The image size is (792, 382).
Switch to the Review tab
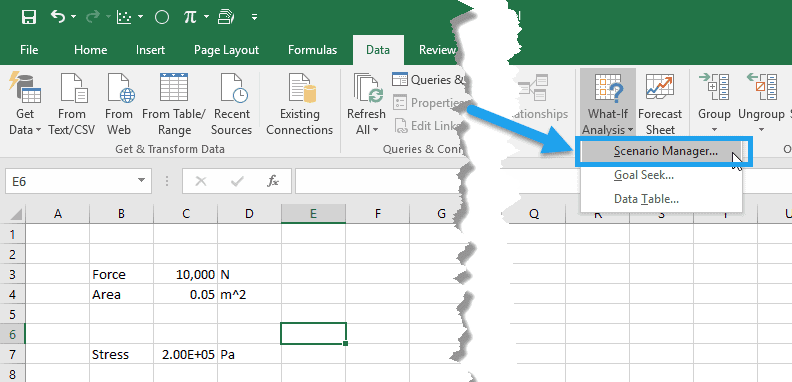pos(436,50)
